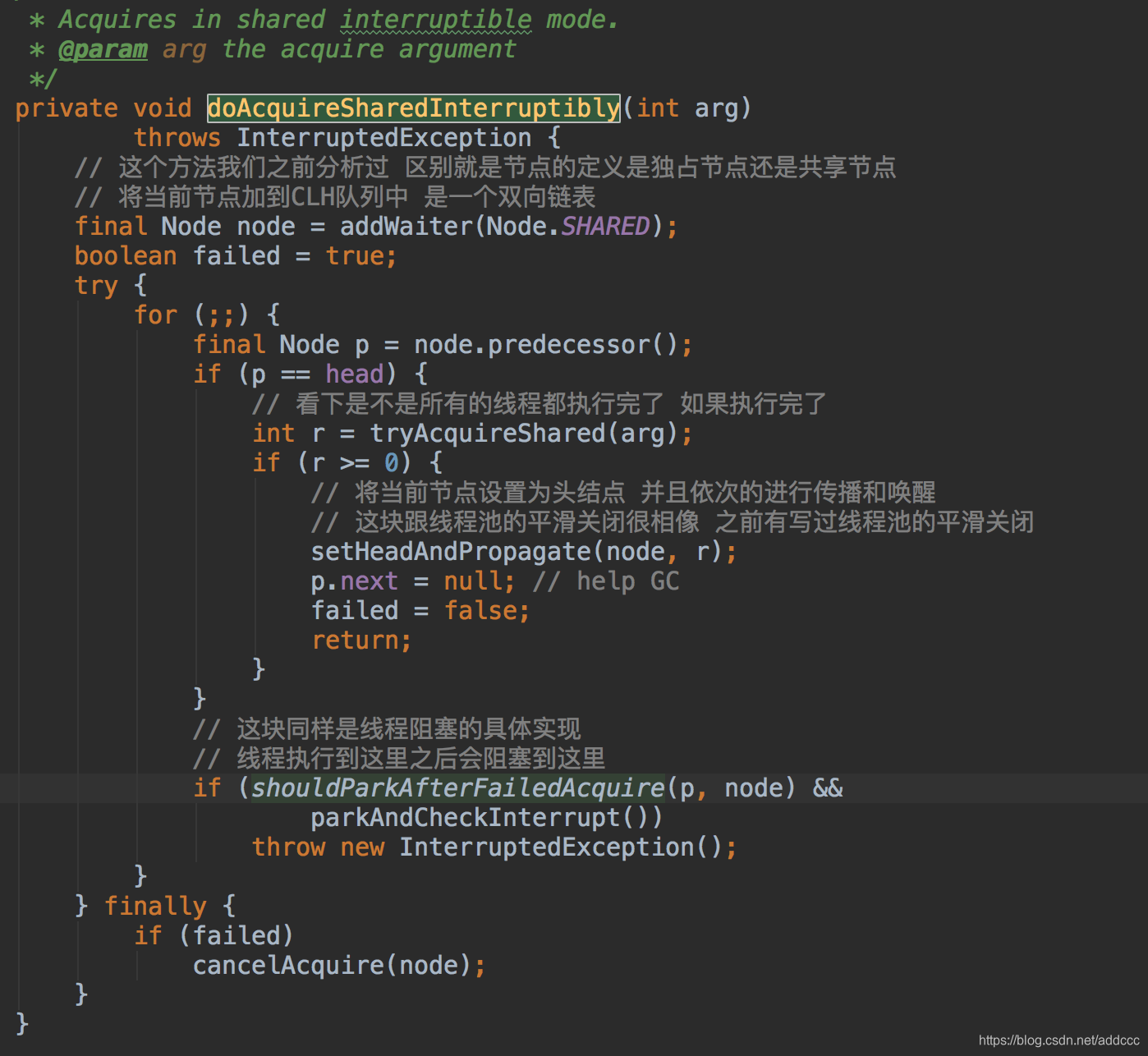Click the 'private void' modifiers

[x=103, y=108]
